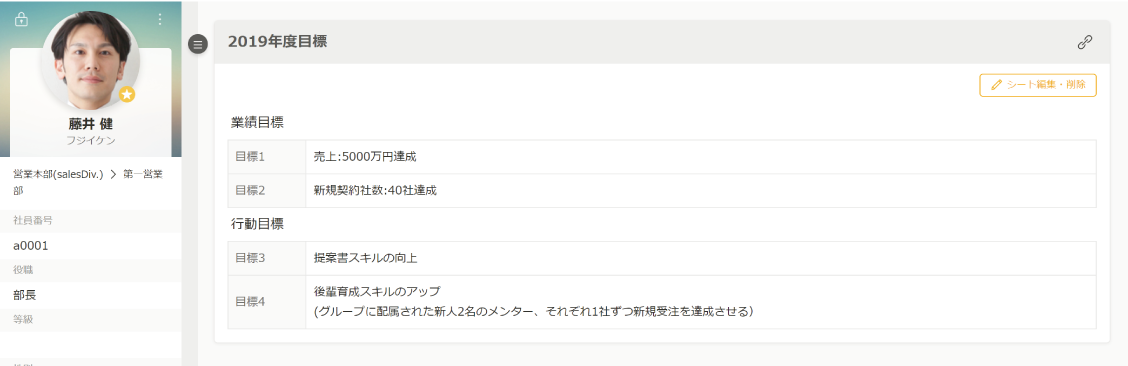The height and width of the screenshot is (366, 1128).
Task: Open 営業本部(salesDiv.) department link
Action: pos(58,174)
